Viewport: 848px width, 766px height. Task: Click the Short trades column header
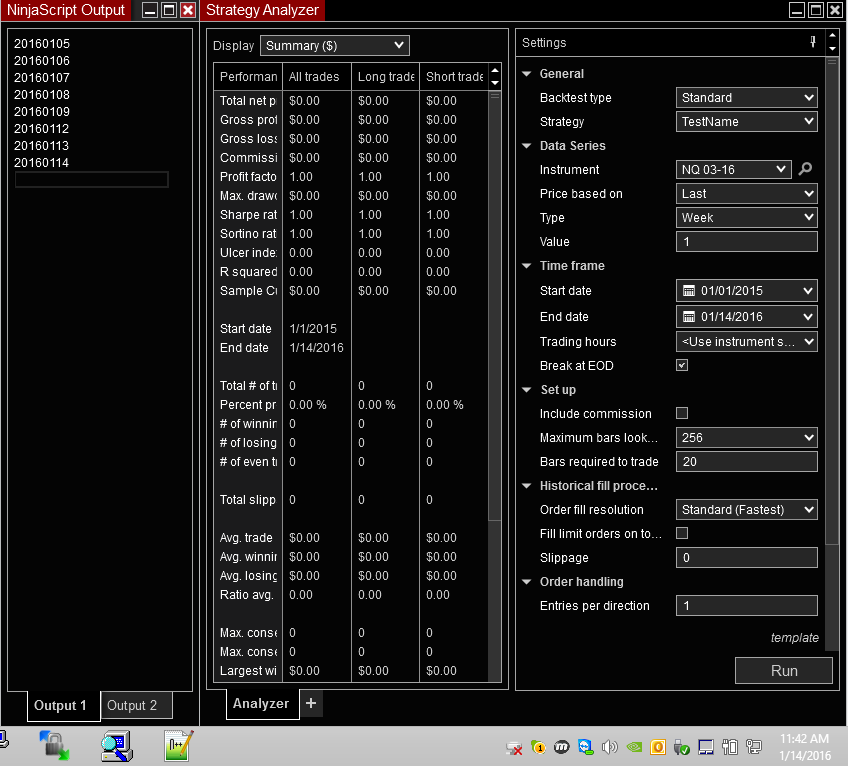(x=454, y=76)
